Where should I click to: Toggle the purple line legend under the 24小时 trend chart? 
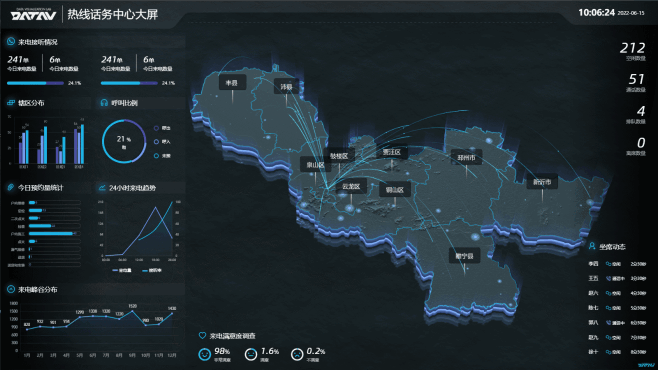[122, 271]
